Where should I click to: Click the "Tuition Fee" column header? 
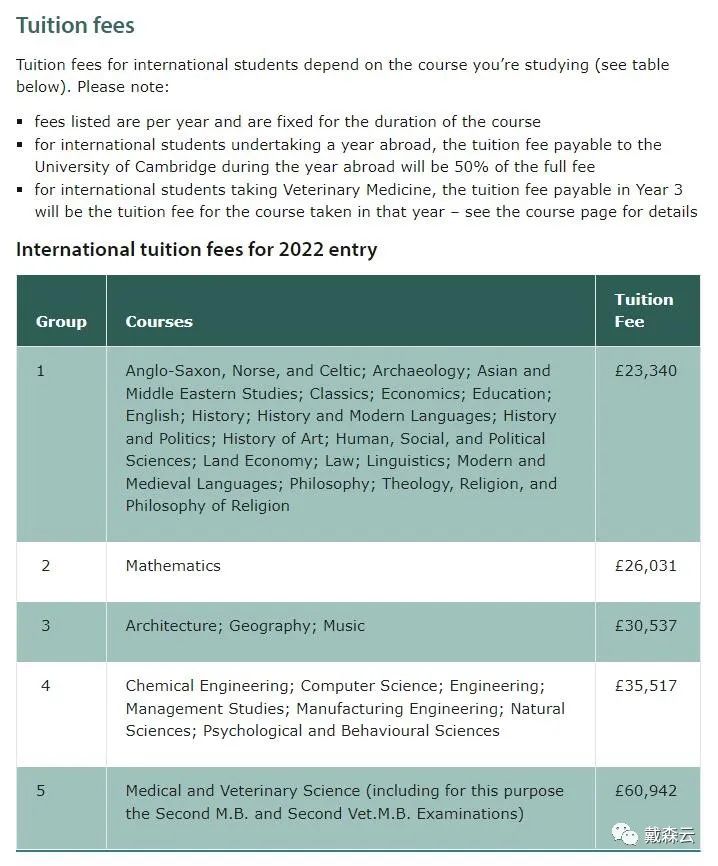(x=644, y=311)
